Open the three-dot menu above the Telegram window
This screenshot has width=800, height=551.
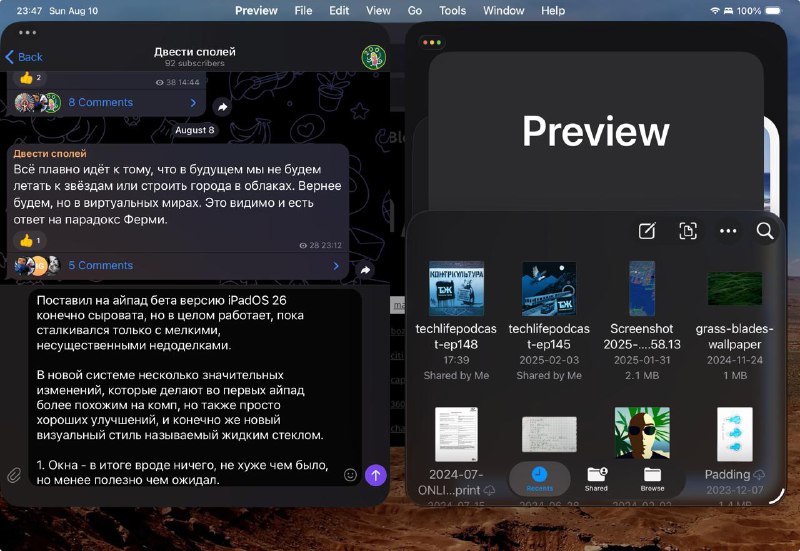27,33
